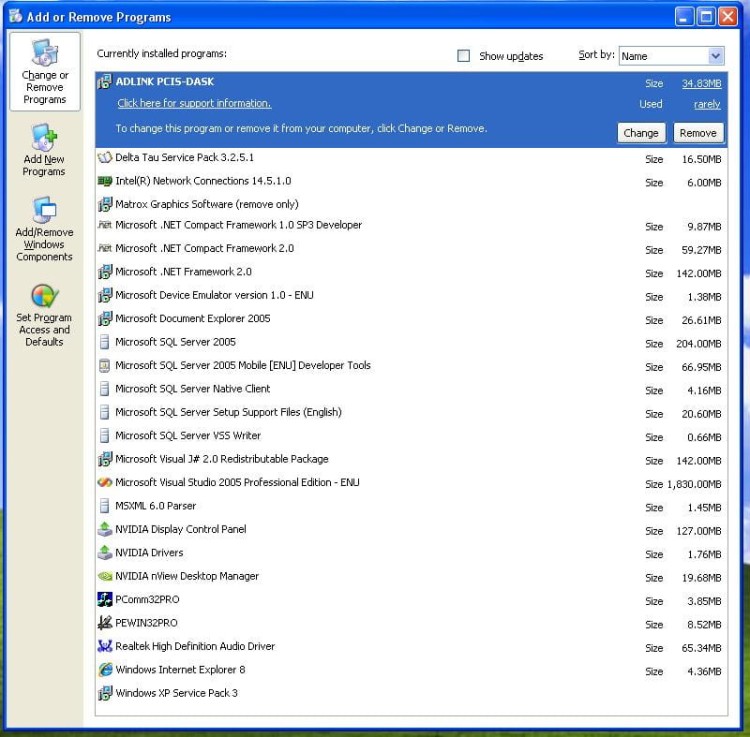Select the Visual Studio 2005 Professional icon
The width and height of the screenshot is (750, 737).
coord(105,482)
